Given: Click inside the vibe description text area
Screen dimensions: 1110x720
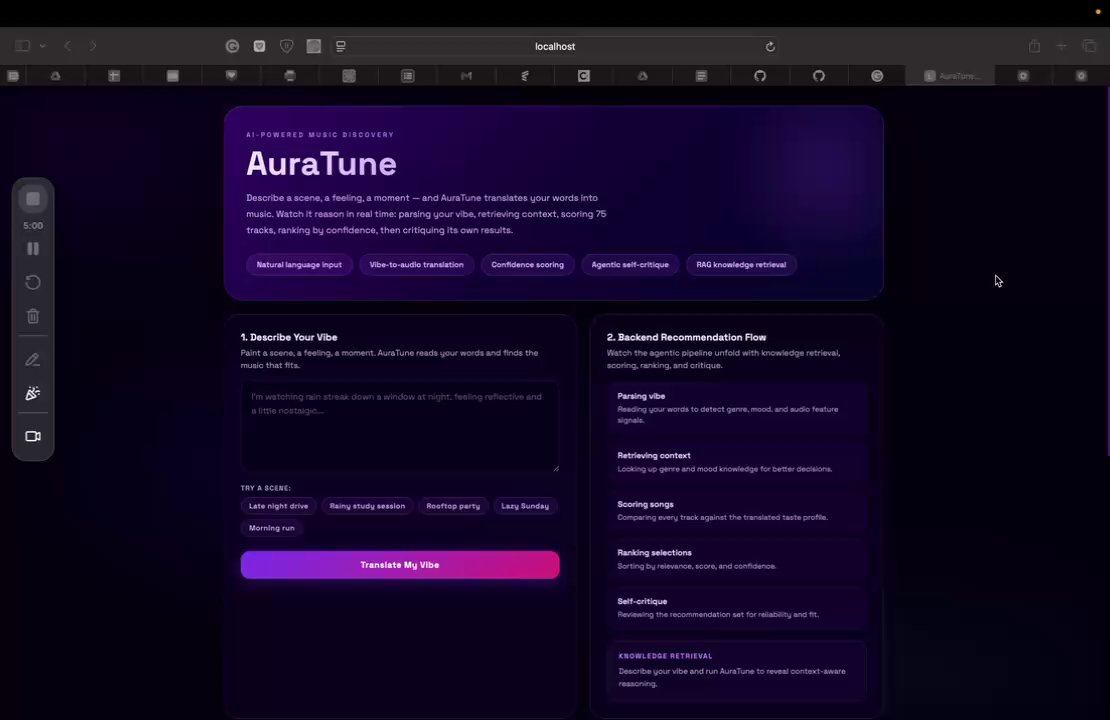Looking at the screenshot, I should pyautogui.click(x=400, y=427).
